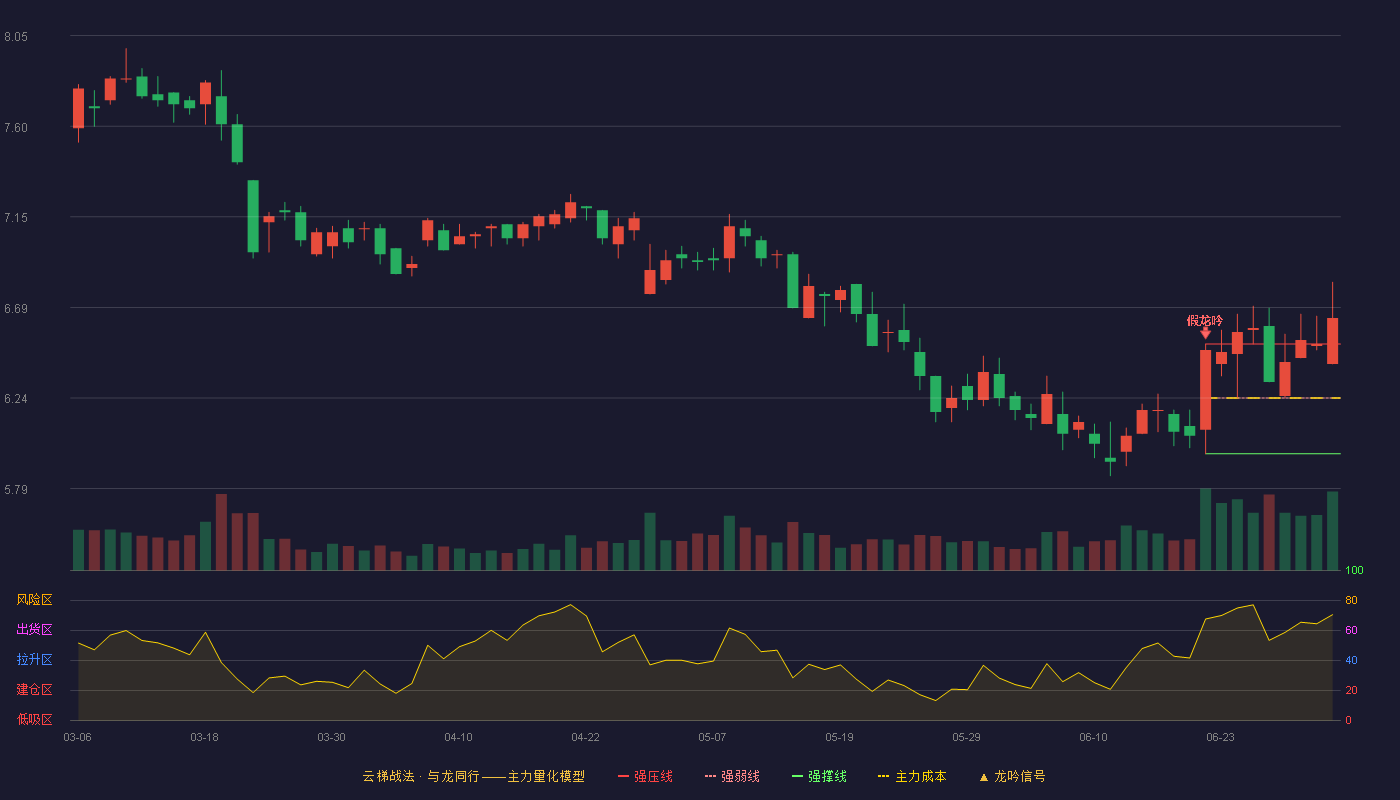
Task: Click the 低吸区 zone label
Action: tap(34, 720)
